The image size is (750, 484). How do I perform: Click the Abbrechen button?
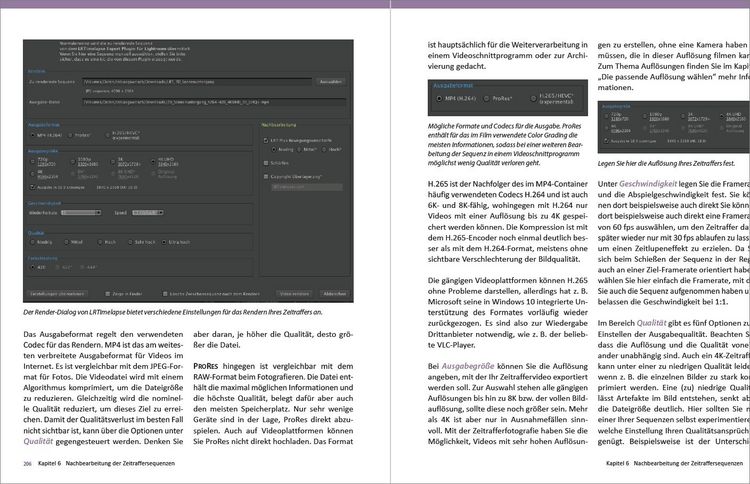(334, 294)
